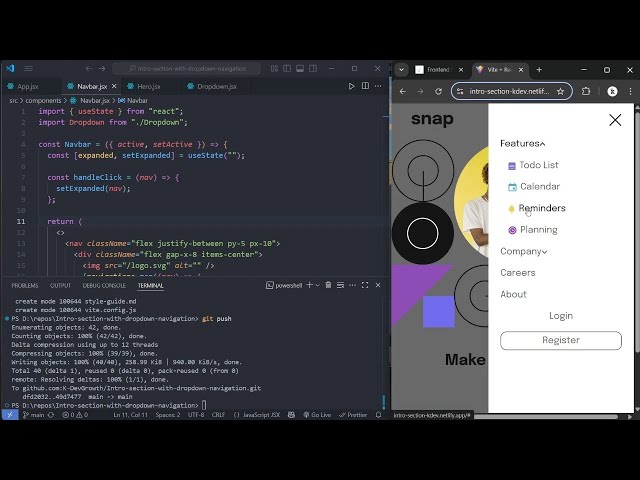Image resolution: width=640 pixels, height=480 pixels.
Task: Start Go Live server
Action: (x=317, y=415)
